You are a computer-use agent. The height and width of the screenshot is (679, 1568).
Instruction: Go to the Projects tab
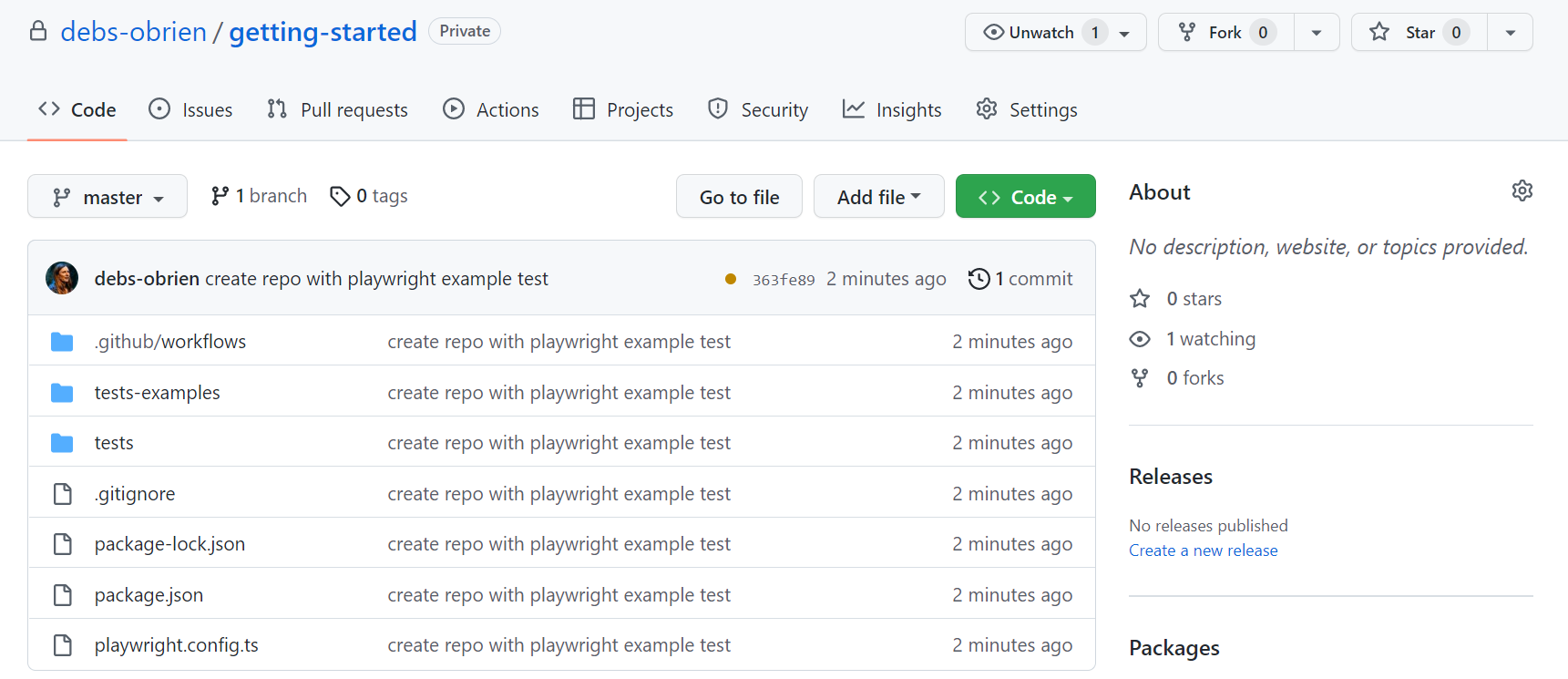623,109
